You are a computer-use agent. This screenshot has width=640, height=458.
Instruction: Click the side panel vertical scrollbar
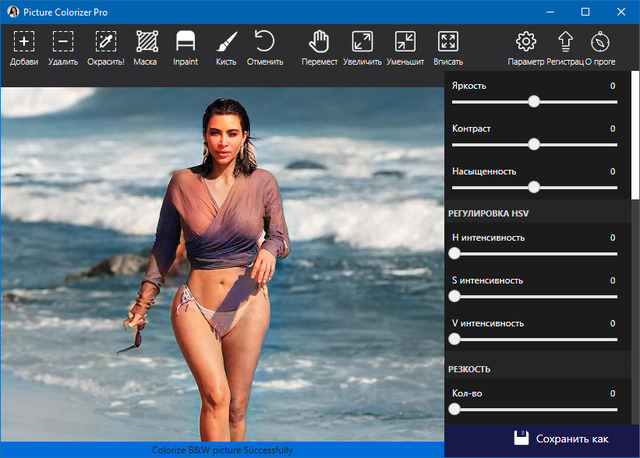[x=635, y=135]
